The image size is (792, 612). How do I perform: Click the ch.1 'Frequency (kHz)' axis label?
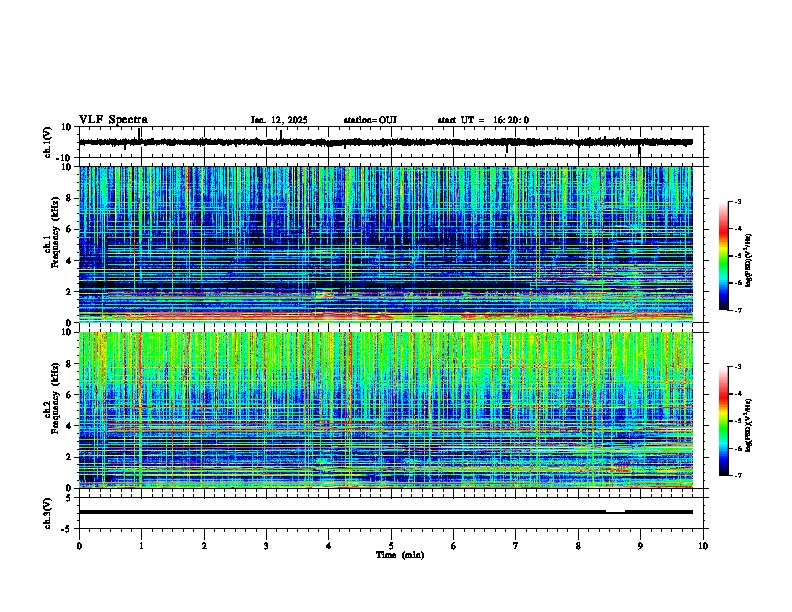[x=55, y=232]
